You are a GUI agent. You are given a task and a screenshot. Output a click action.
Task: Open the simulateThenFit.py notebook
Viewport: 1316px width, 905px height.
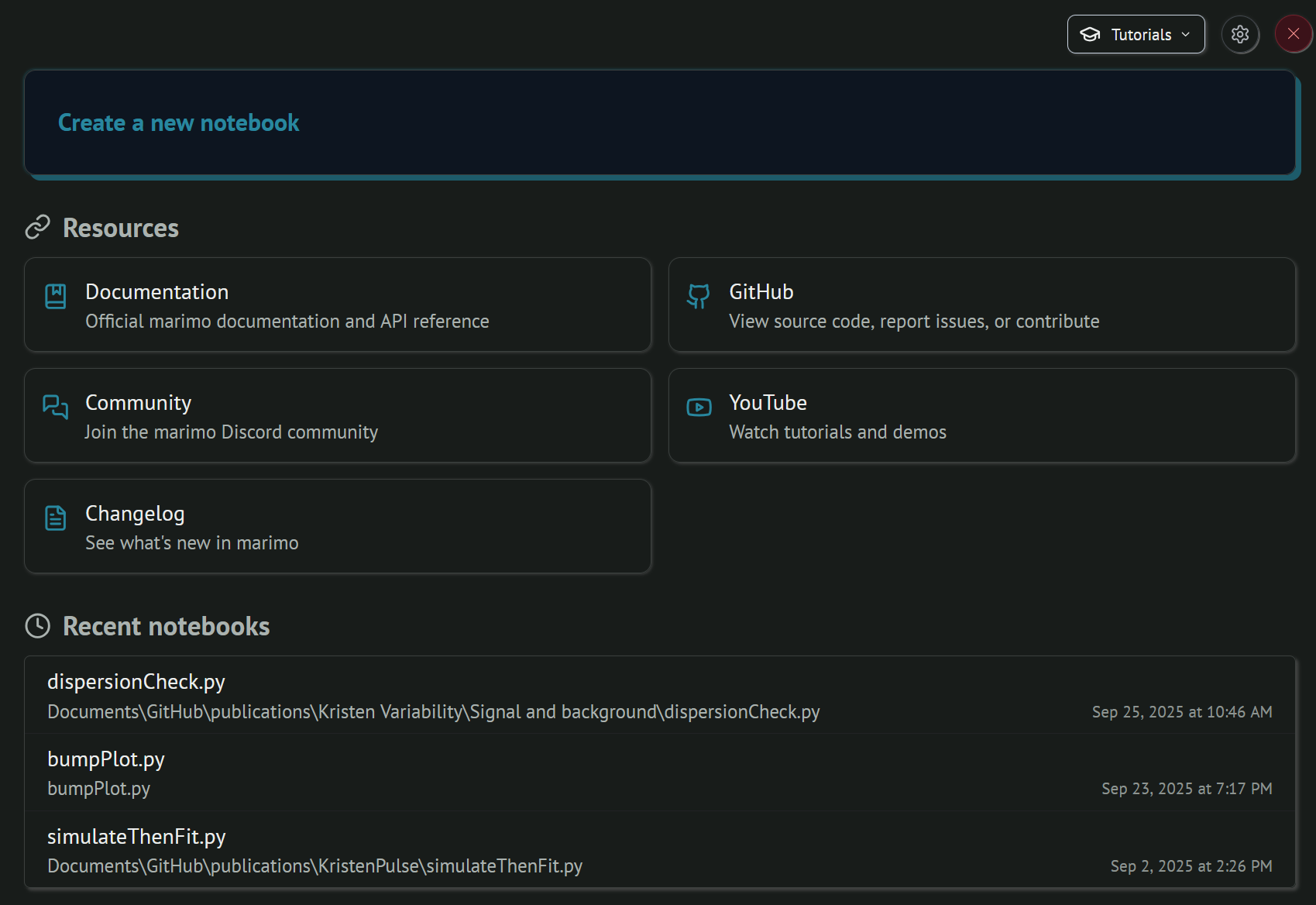(136, 837)
